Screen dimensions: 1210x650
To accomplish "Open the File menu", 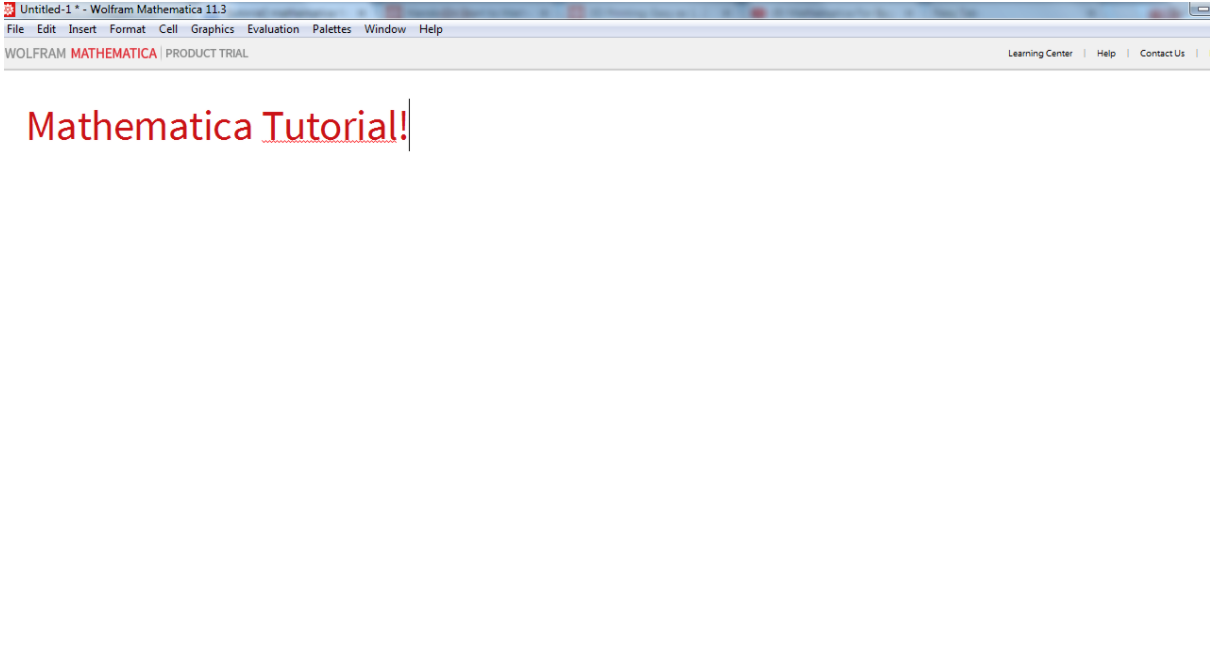I will 15,29.
